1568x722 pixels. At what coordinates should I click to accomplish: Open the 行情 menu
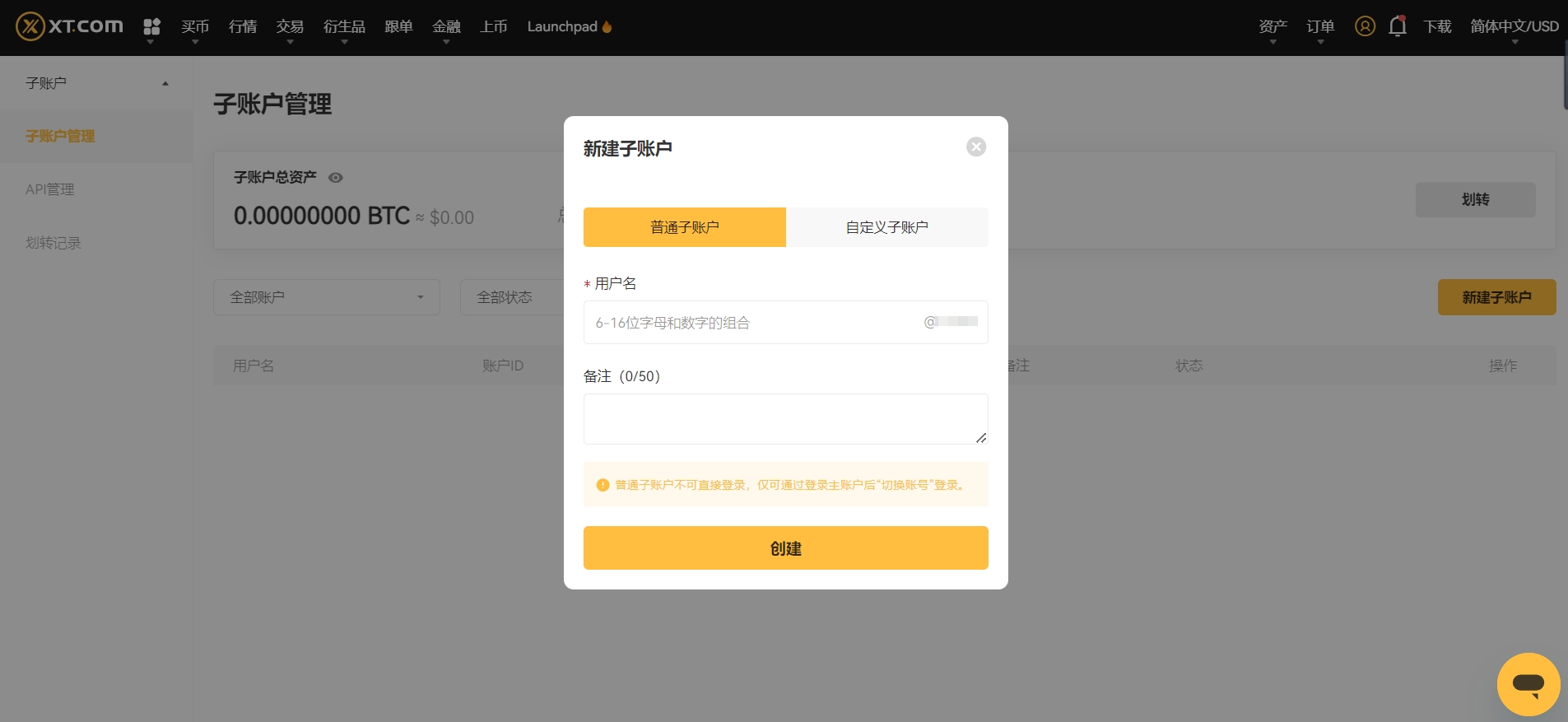(243, 26)
